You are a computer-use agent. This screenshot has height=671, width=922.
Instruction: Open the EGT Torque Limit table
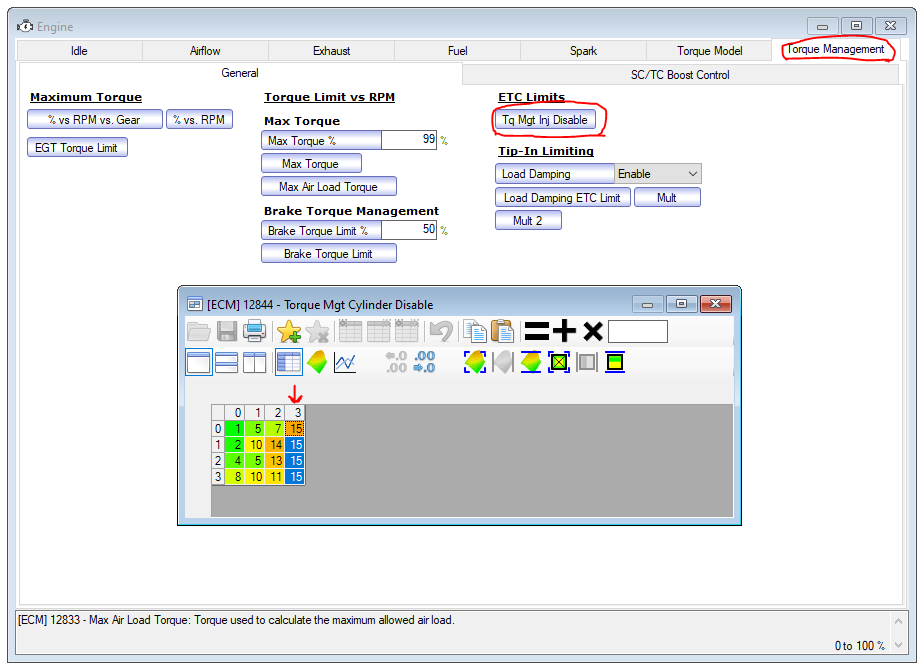[x=77, y=148]
